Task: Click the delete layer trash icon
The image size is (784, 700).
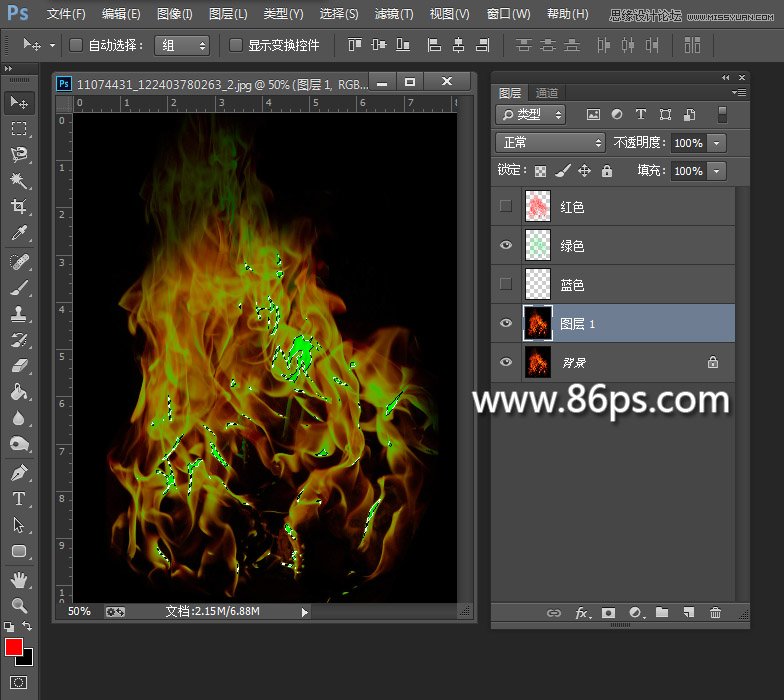Action: [x=715, y=613]
